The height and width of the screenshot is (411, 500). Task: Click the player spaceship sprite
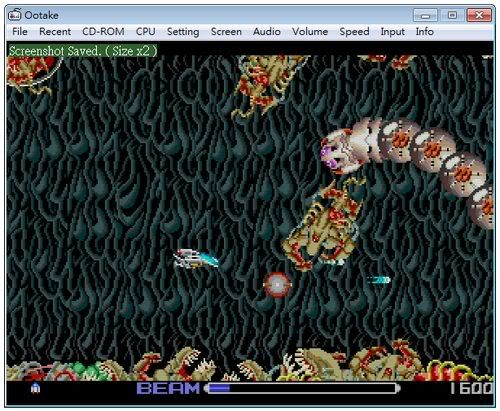pyautogui.click(x=196, y=259)
